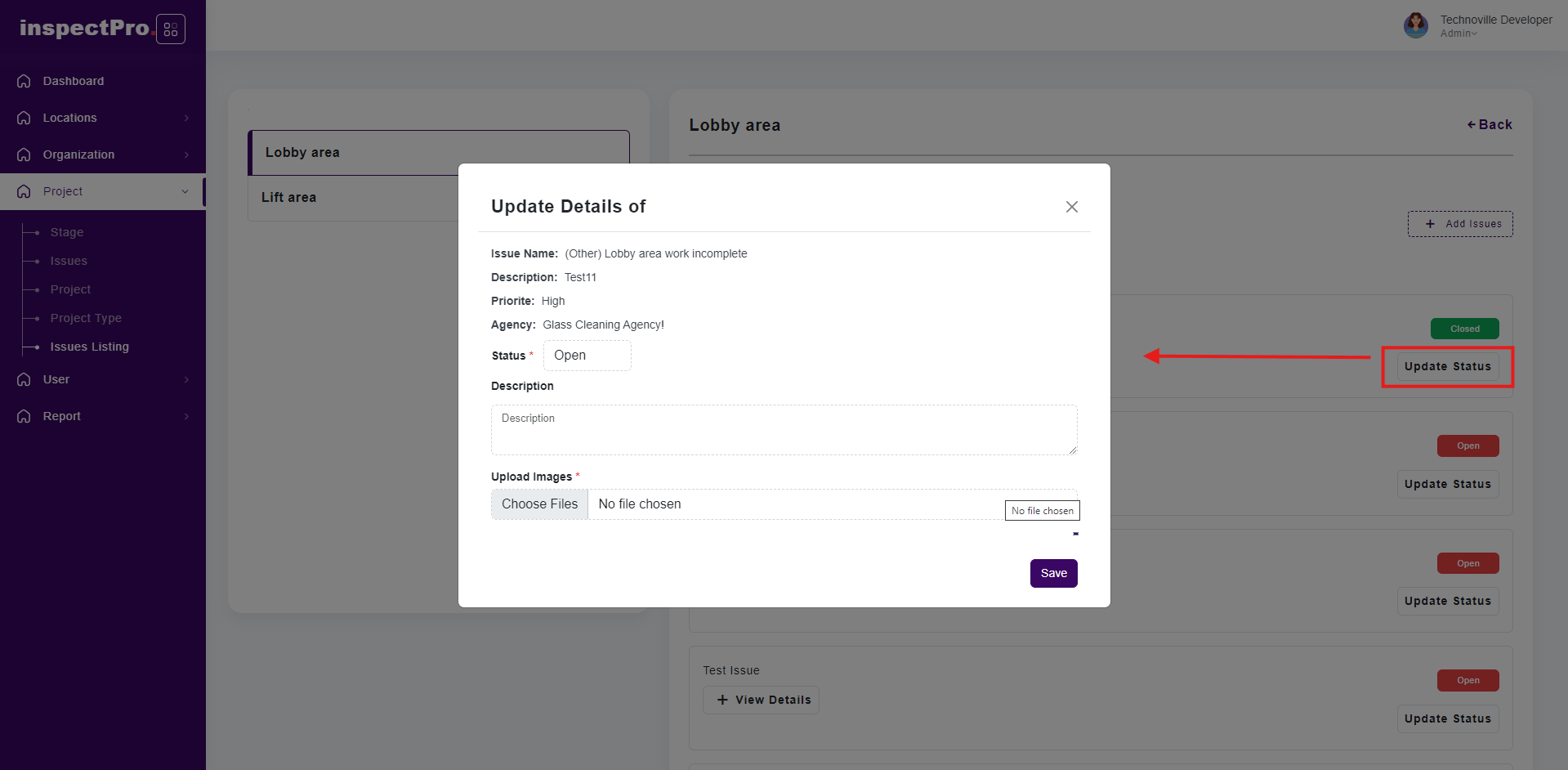Screen dimensions: 1568x770
Task: Select the Stage submenu item
Action: [x=66, y=232]
